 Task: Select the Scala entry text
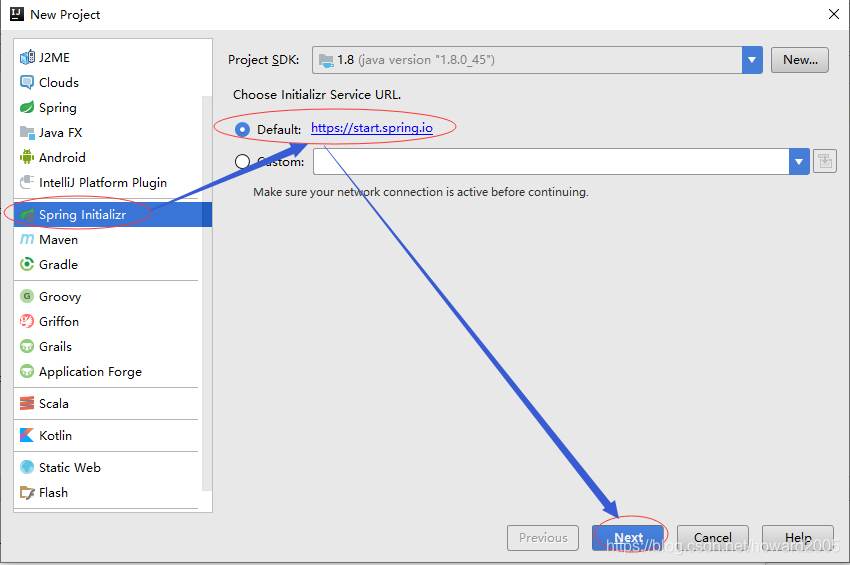(54, 403)
